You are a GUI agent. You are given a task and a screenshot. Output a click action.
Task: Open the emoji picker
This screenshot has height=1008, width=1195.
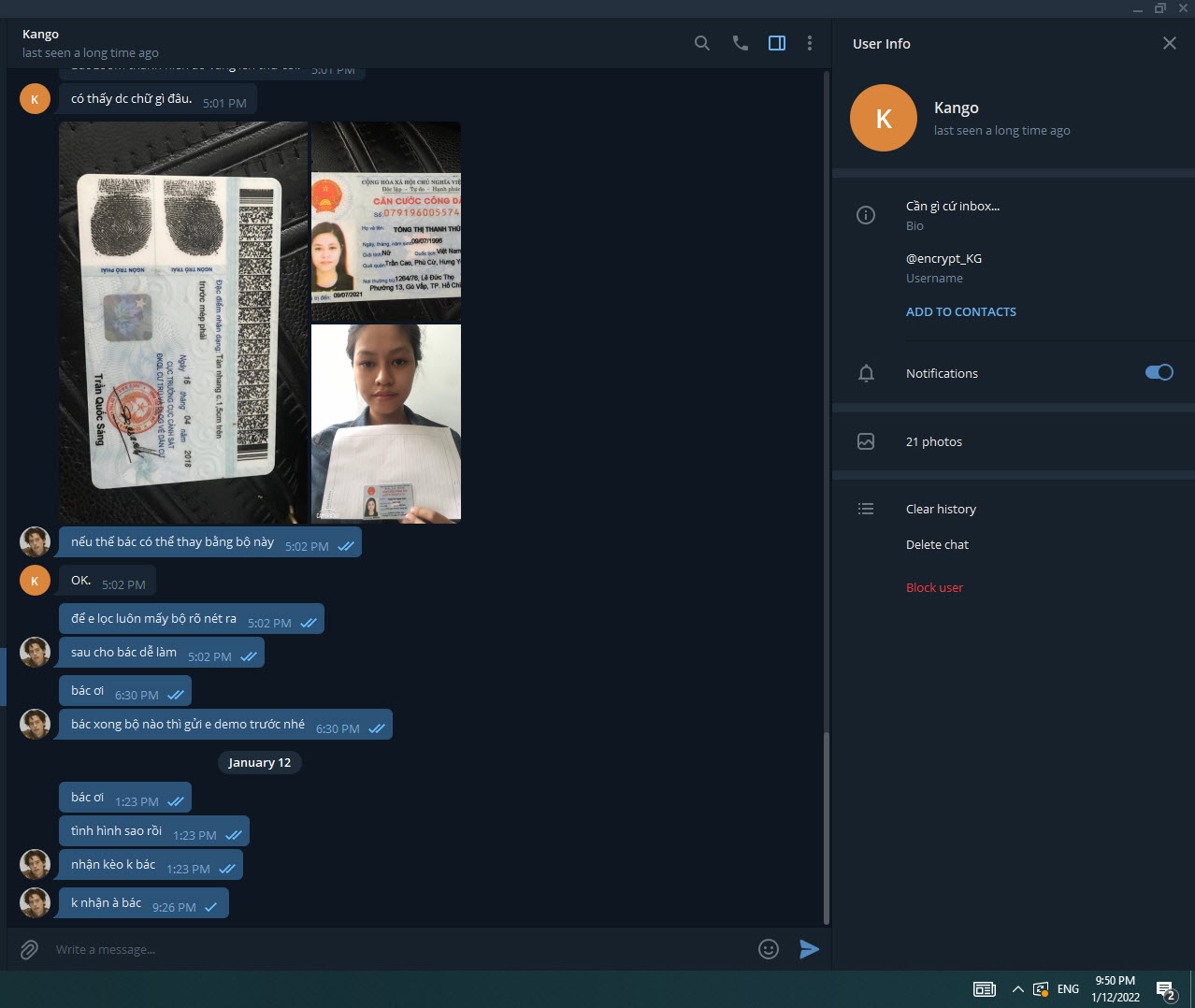pos(769,949)
